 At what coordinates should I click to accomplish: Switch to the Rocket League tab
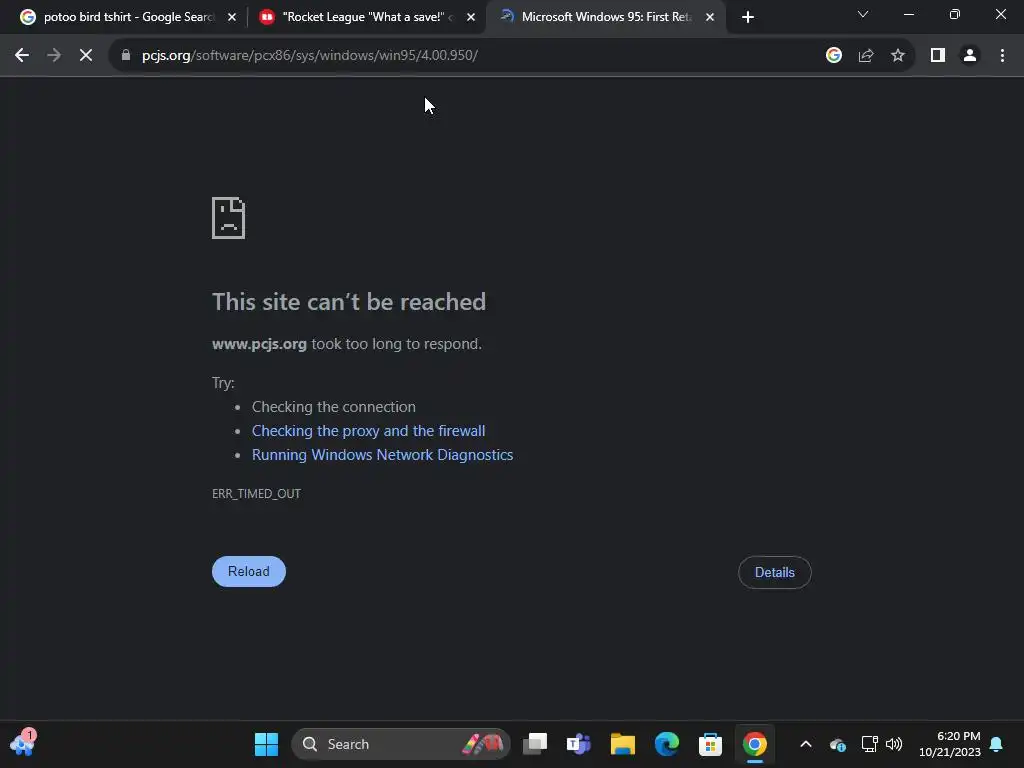click(x=367, y=17)
